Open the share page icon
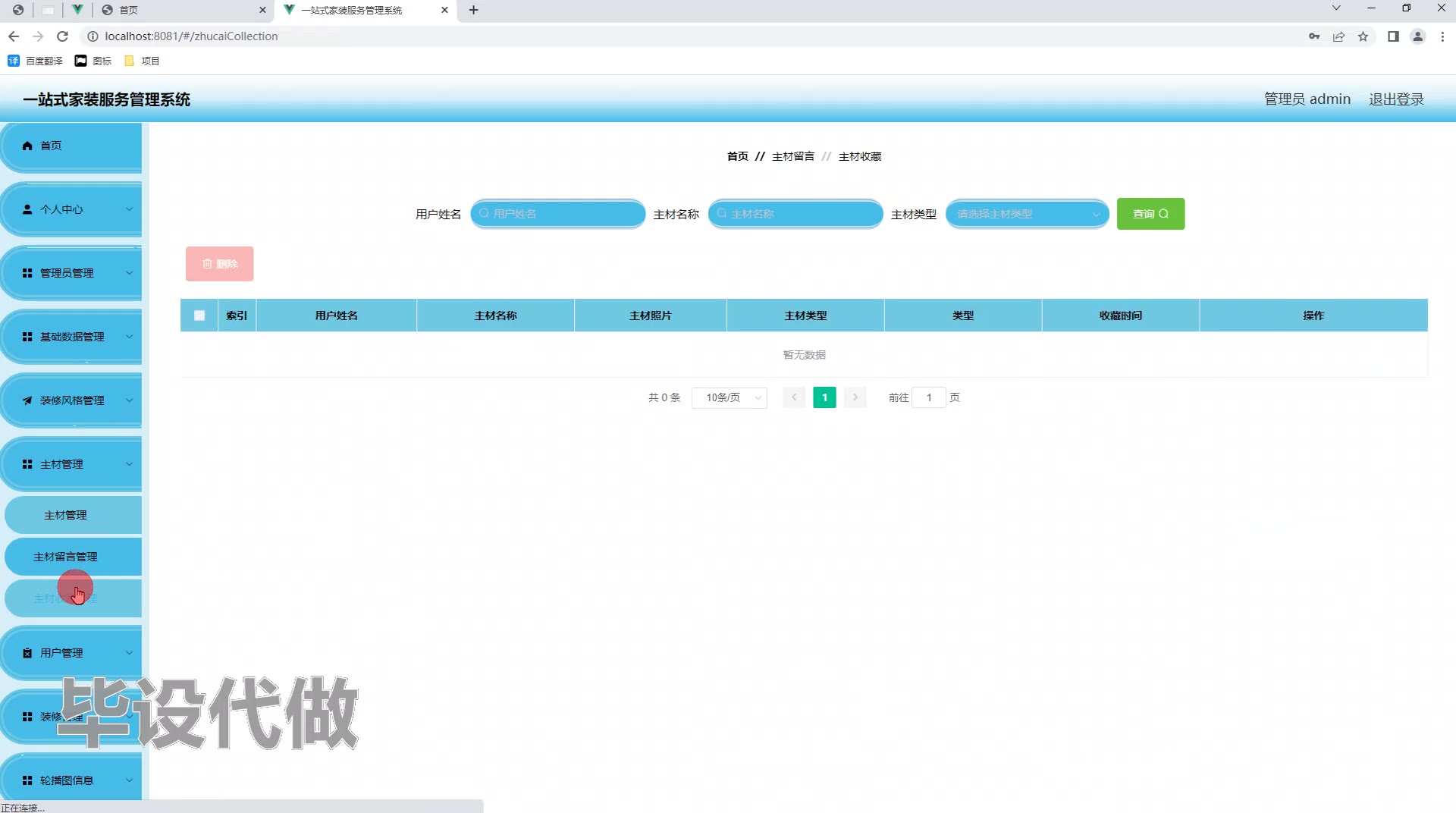This screenshot has height=813, width=1456. point(1339,36)
